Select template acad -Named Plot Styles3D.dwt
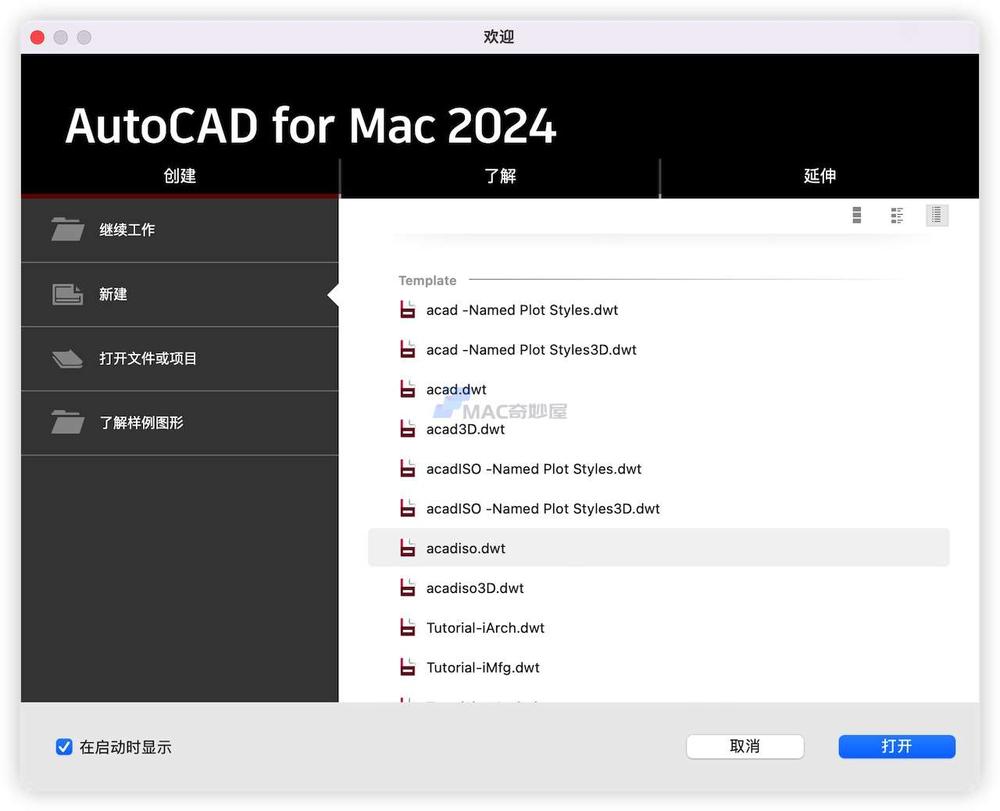Image resolution: width=1000 pixels, height=811 pixels. [x=531, y=350]
